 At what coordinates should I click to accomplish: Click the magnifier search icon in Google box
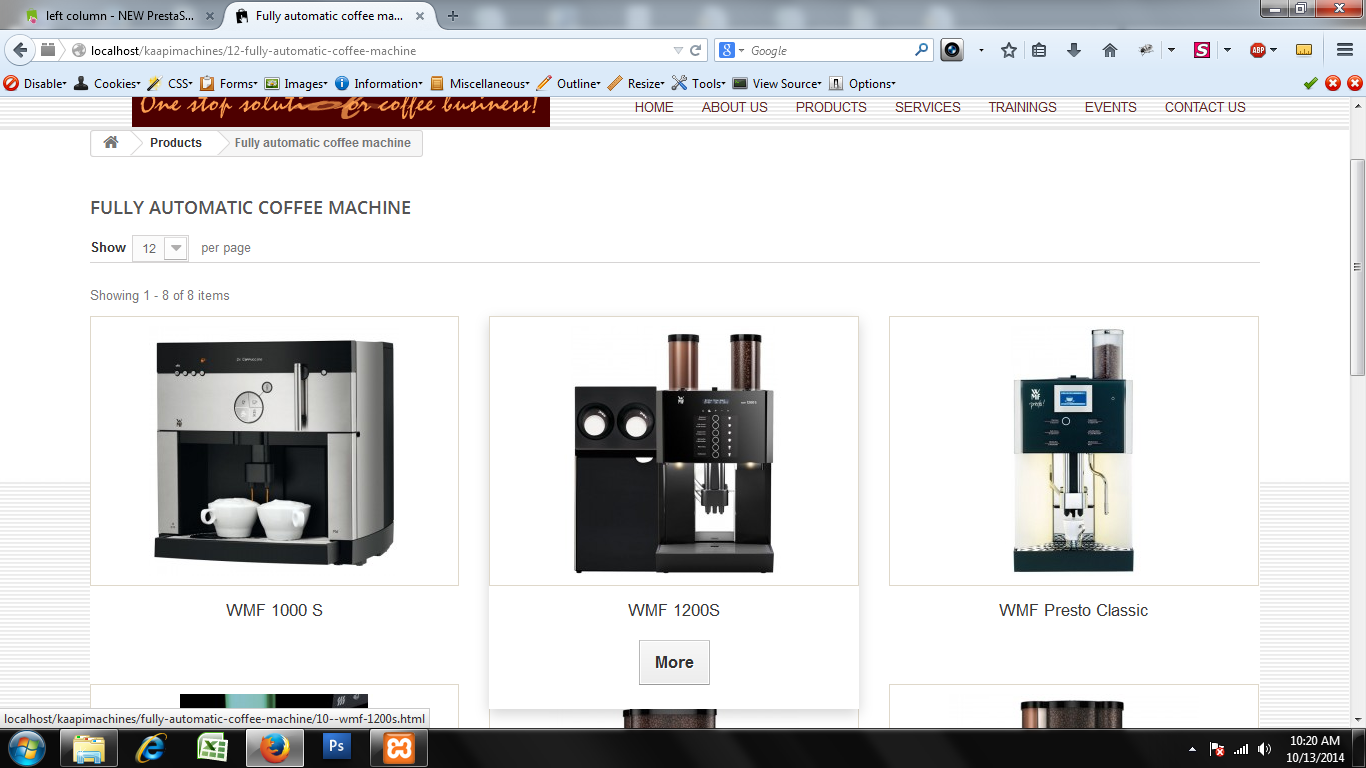[x=921, y=50]
